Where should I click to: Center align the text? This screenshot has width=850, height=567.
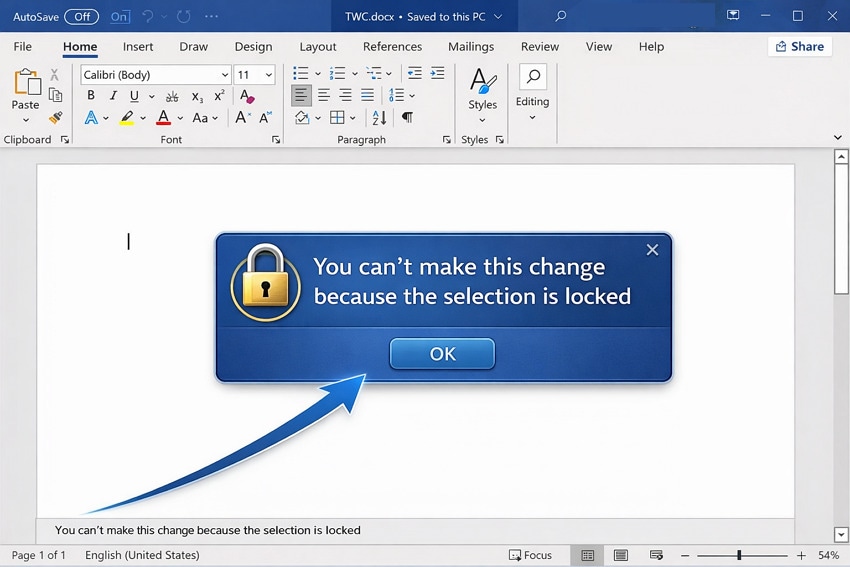[324, 96]
